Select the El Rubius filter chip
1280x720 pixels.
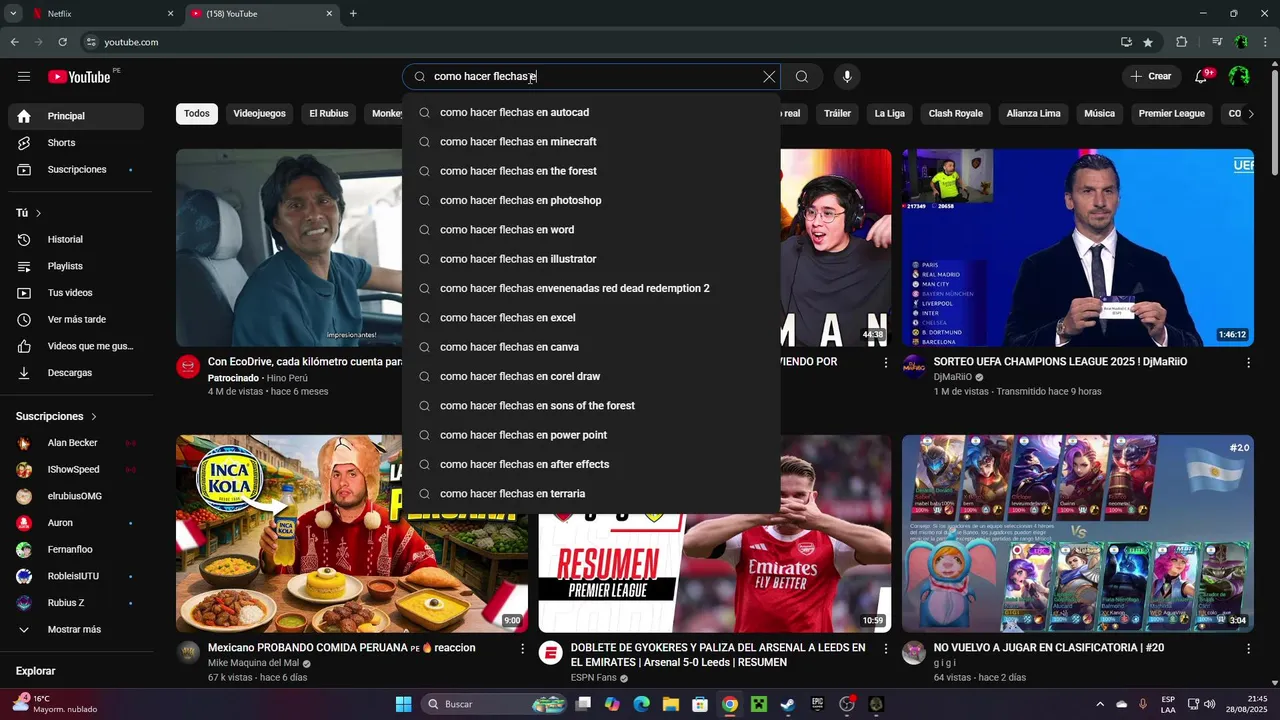click(329, 114)
